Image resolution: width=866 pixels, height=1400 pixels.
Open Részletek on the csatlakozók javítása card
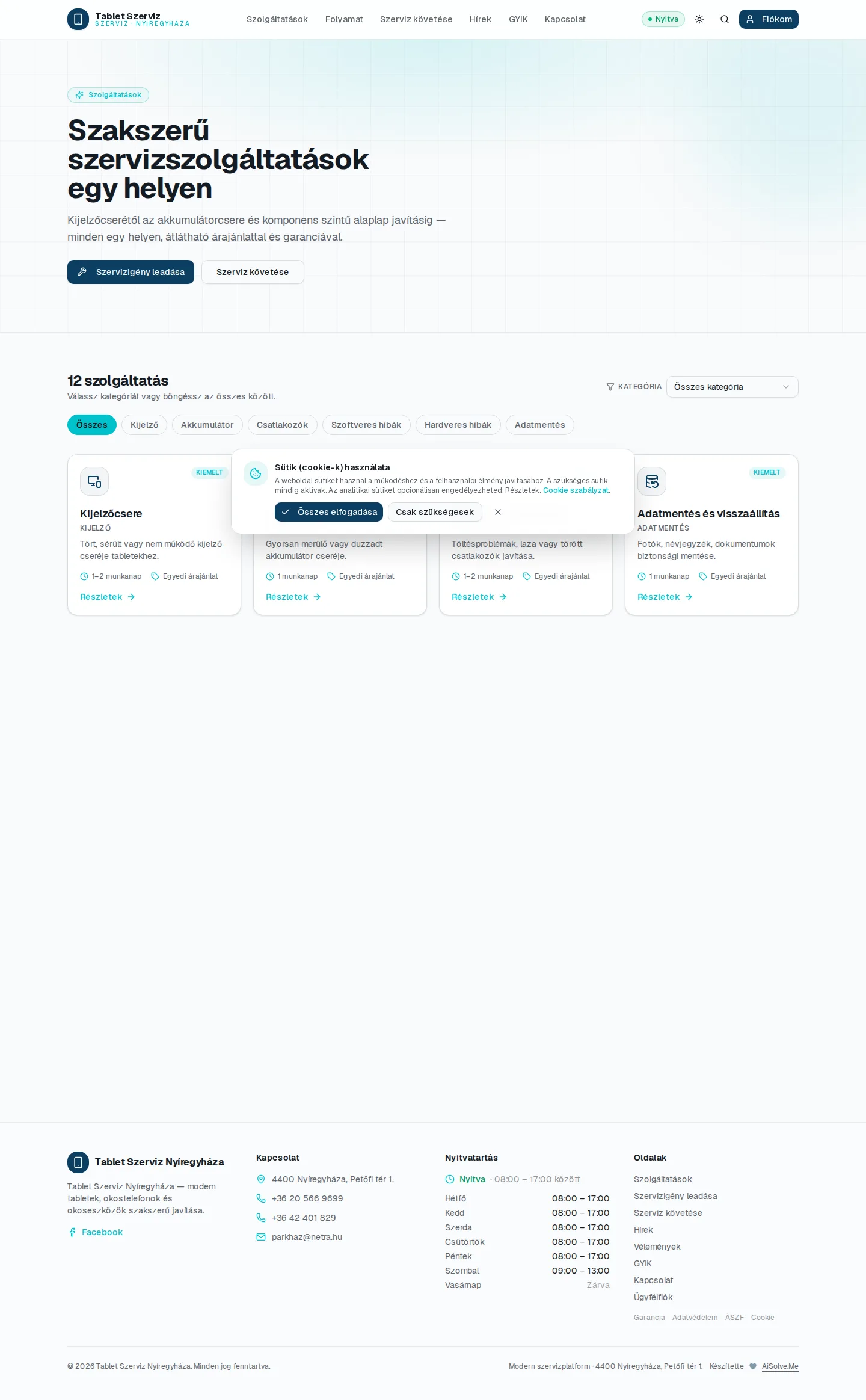pos(479,597)
